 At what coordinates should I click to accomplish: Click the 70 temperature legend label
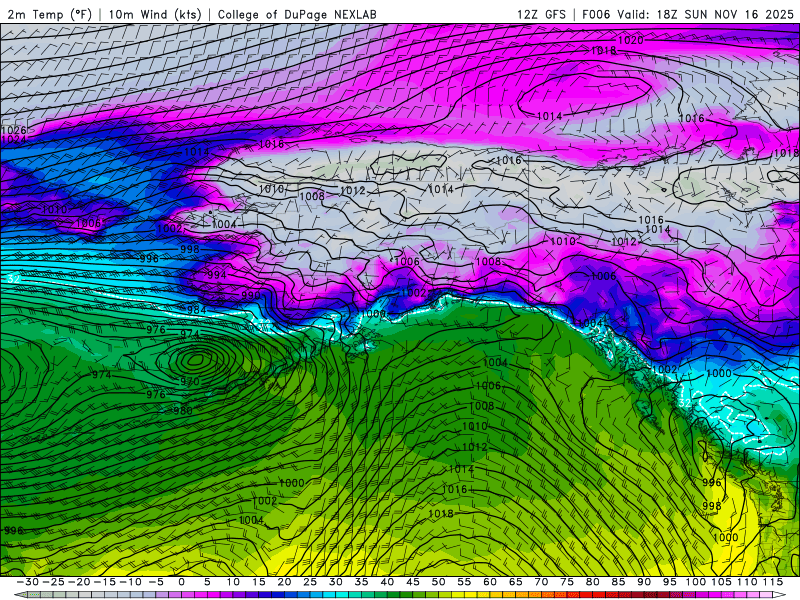(x=541, y=582)
